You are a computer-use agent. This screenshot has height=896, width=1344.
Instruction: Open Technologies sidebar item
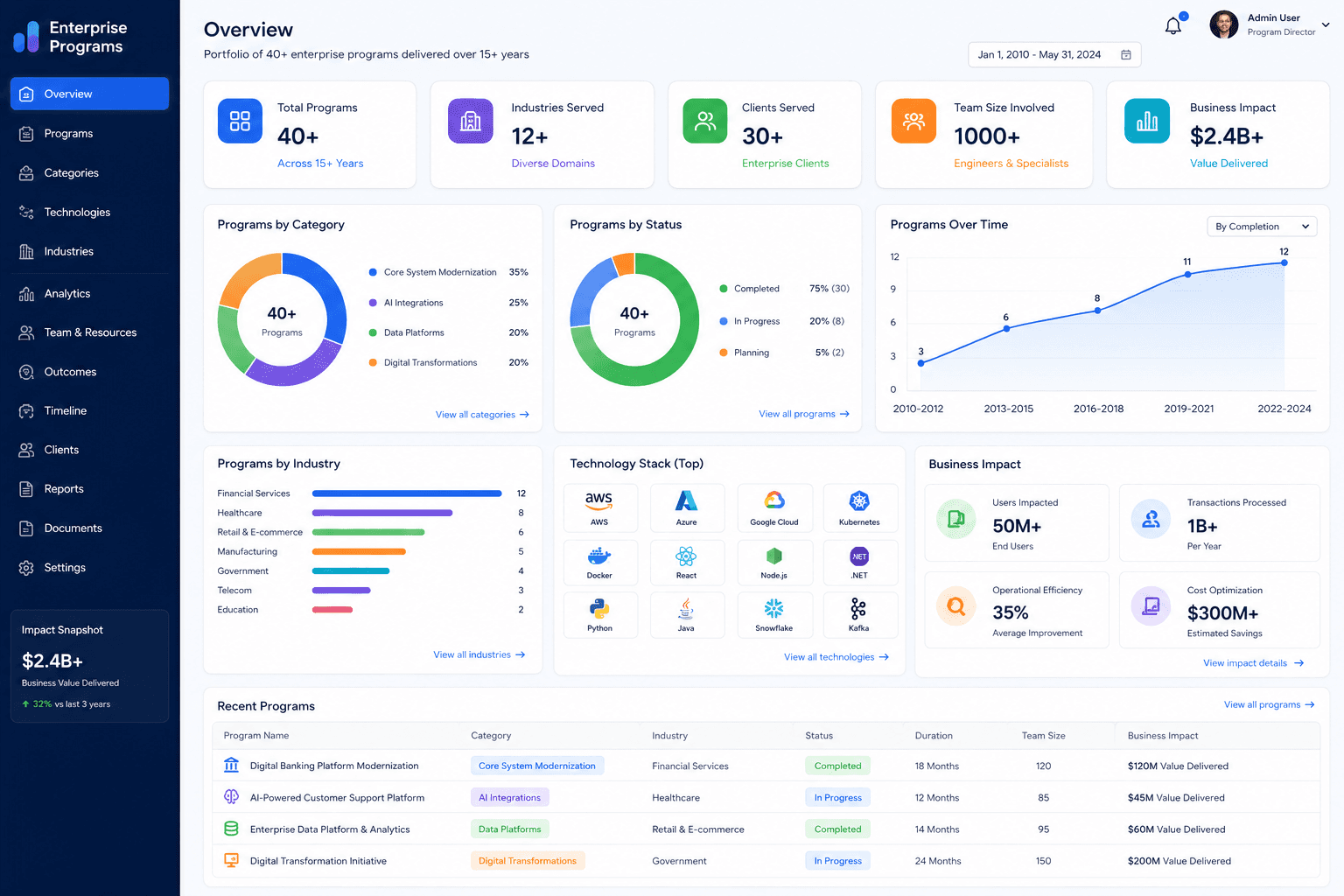pyautogui.click(x=89, y=212)
